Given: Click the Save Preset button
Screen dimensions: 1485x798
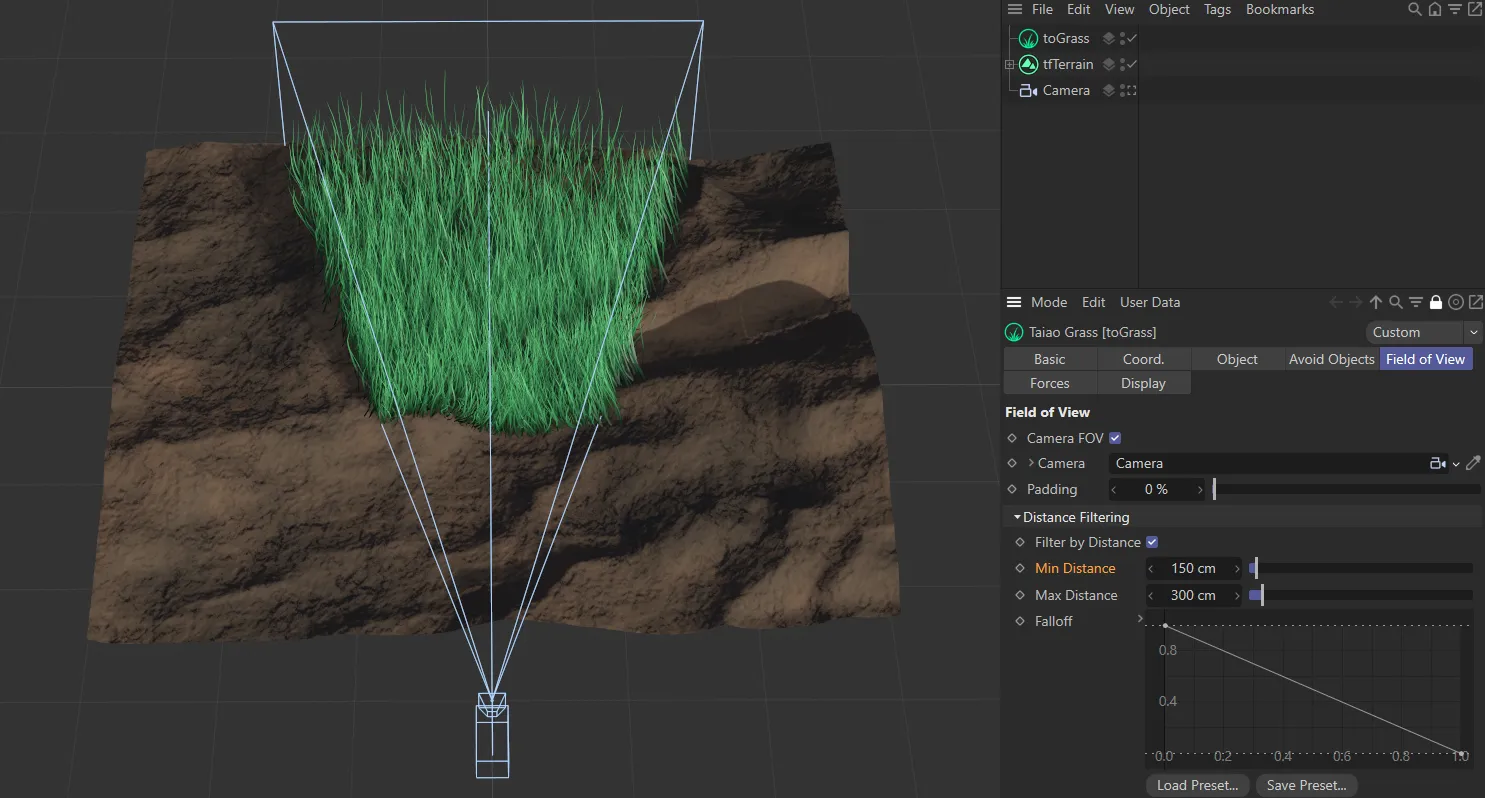Looking at the screenshot, I should (1306, 785).
